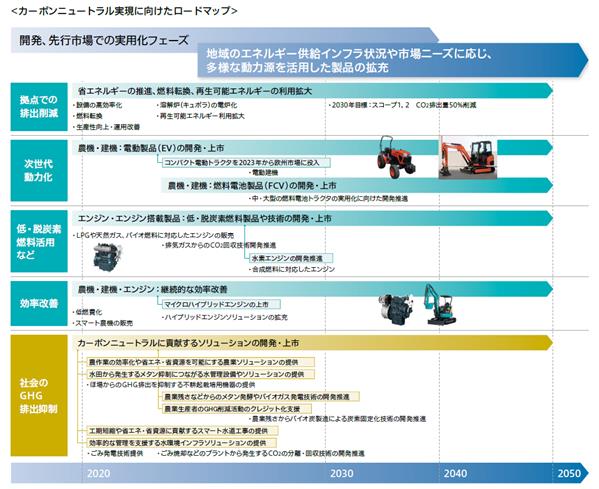Click the 継続的な効率改善 arrow heading
This screenshot has width=599, height=489.
click(153, 289)
